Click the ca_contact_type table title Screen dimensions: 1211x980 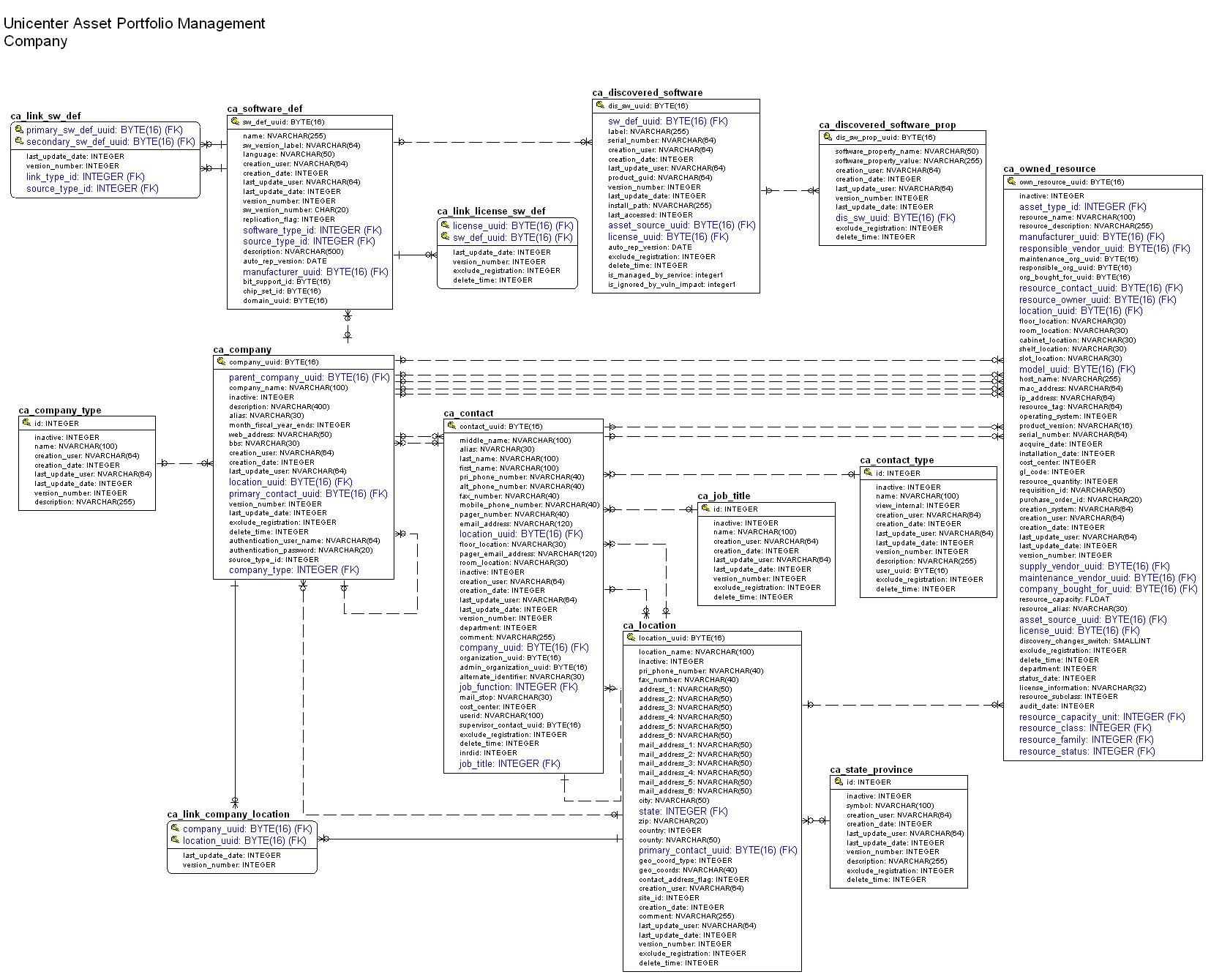click(x=897, y=460)
